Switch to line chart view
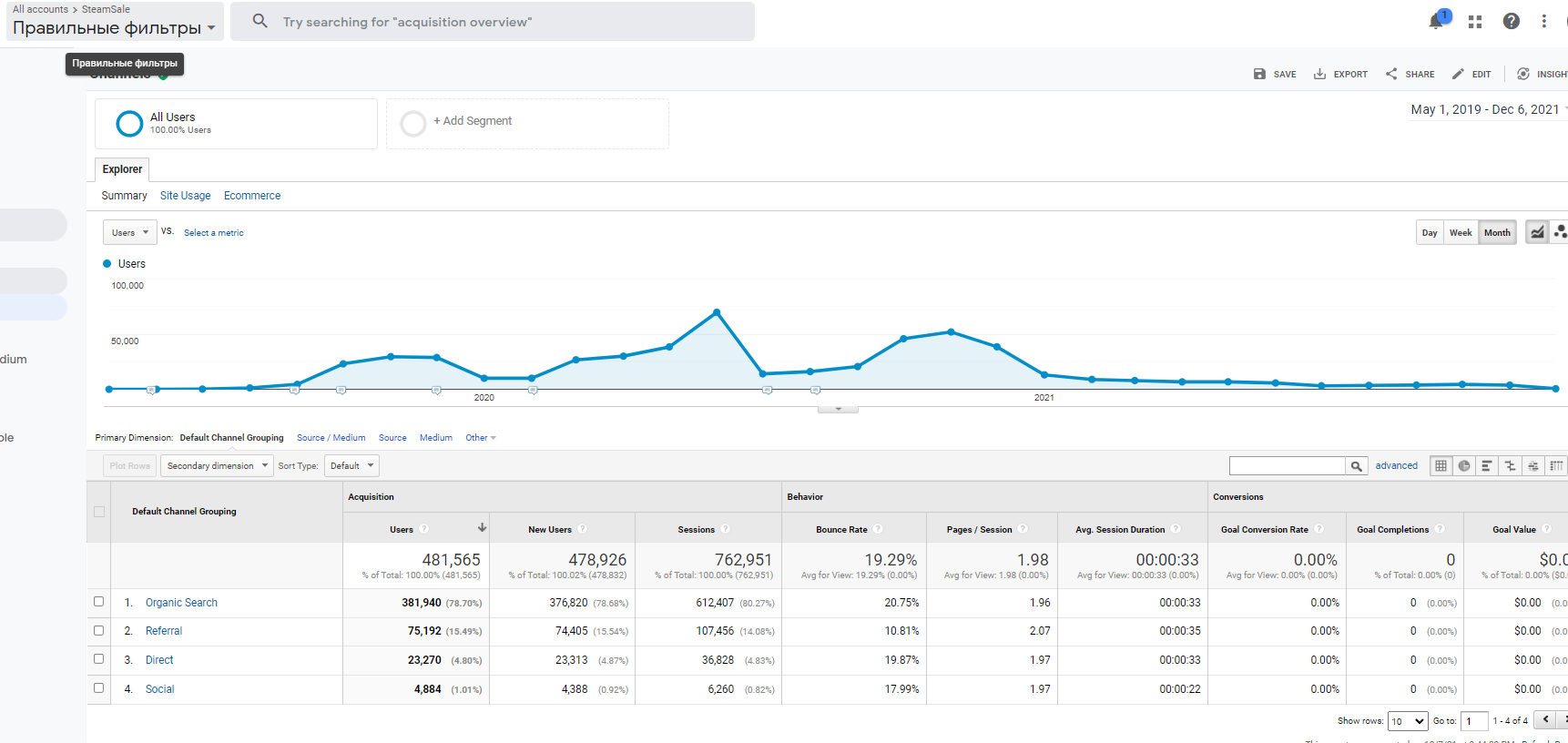 click(1537, 232)
